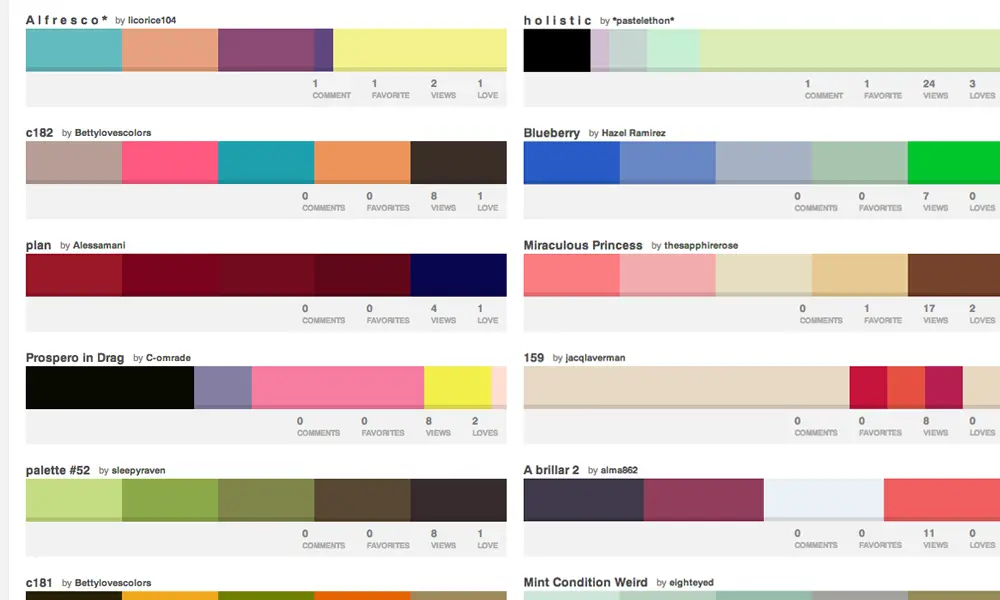Viewport: 1000px width, 600px height.
Task: Select teal swatch in Alfresco* palette
Action: click(x=74, y=50)
